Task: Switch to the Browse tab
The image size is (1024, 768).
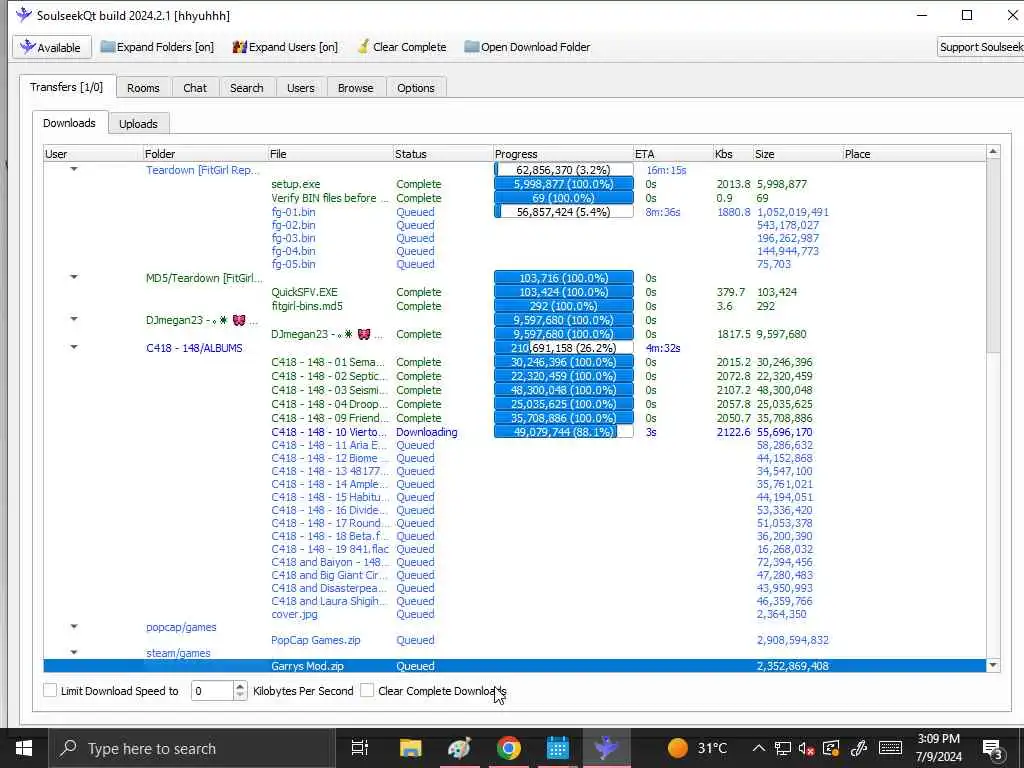Action: pos(355,88)
